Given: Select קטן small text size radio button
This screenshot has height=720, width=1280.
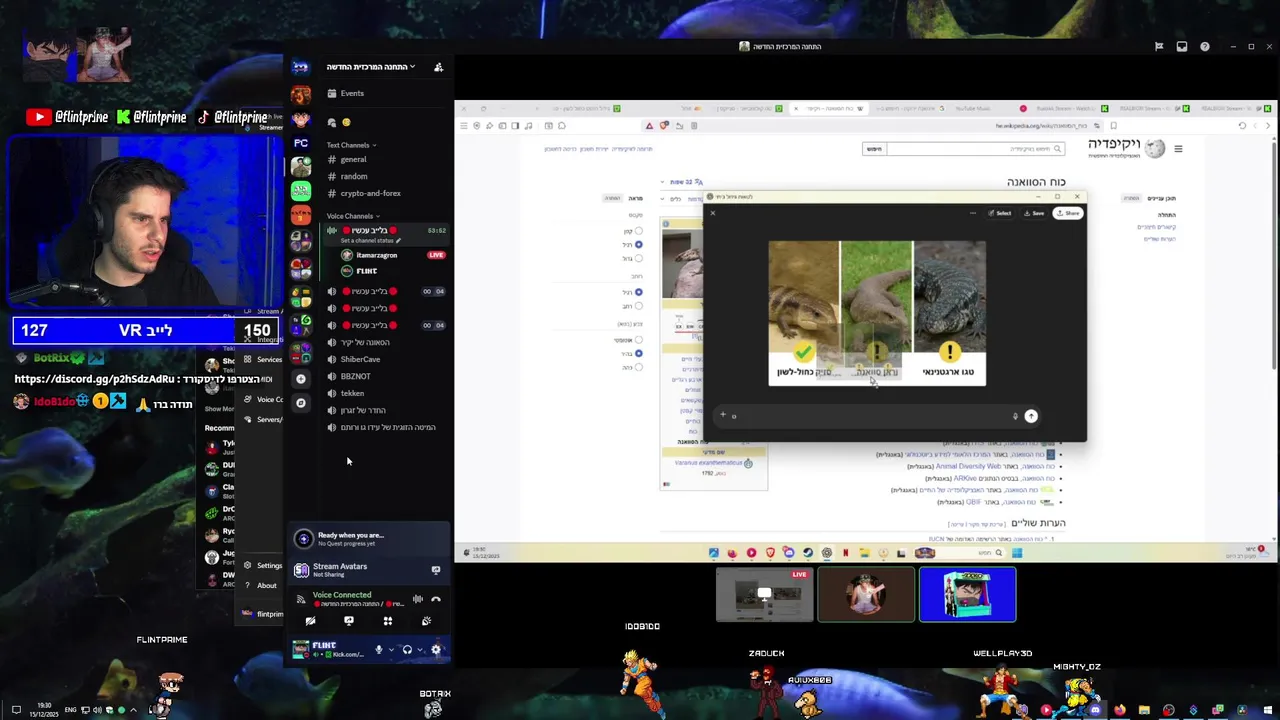Looking at the screenshot, I should tap(638, 231).
